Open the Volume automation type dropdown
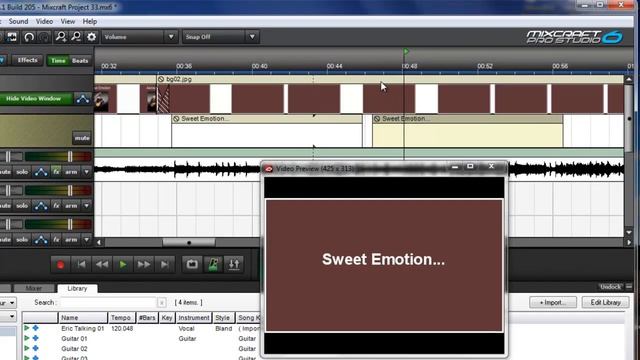 point(139,37)
